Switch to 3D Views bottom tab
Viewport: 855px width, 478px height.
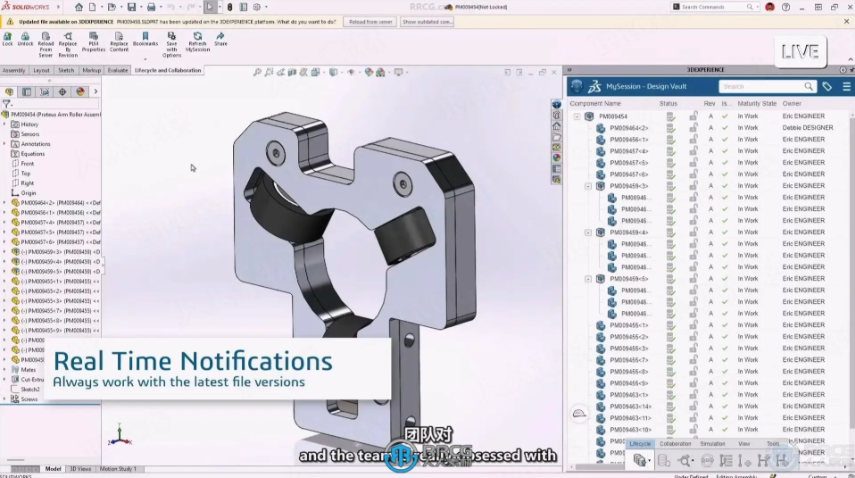80,469
